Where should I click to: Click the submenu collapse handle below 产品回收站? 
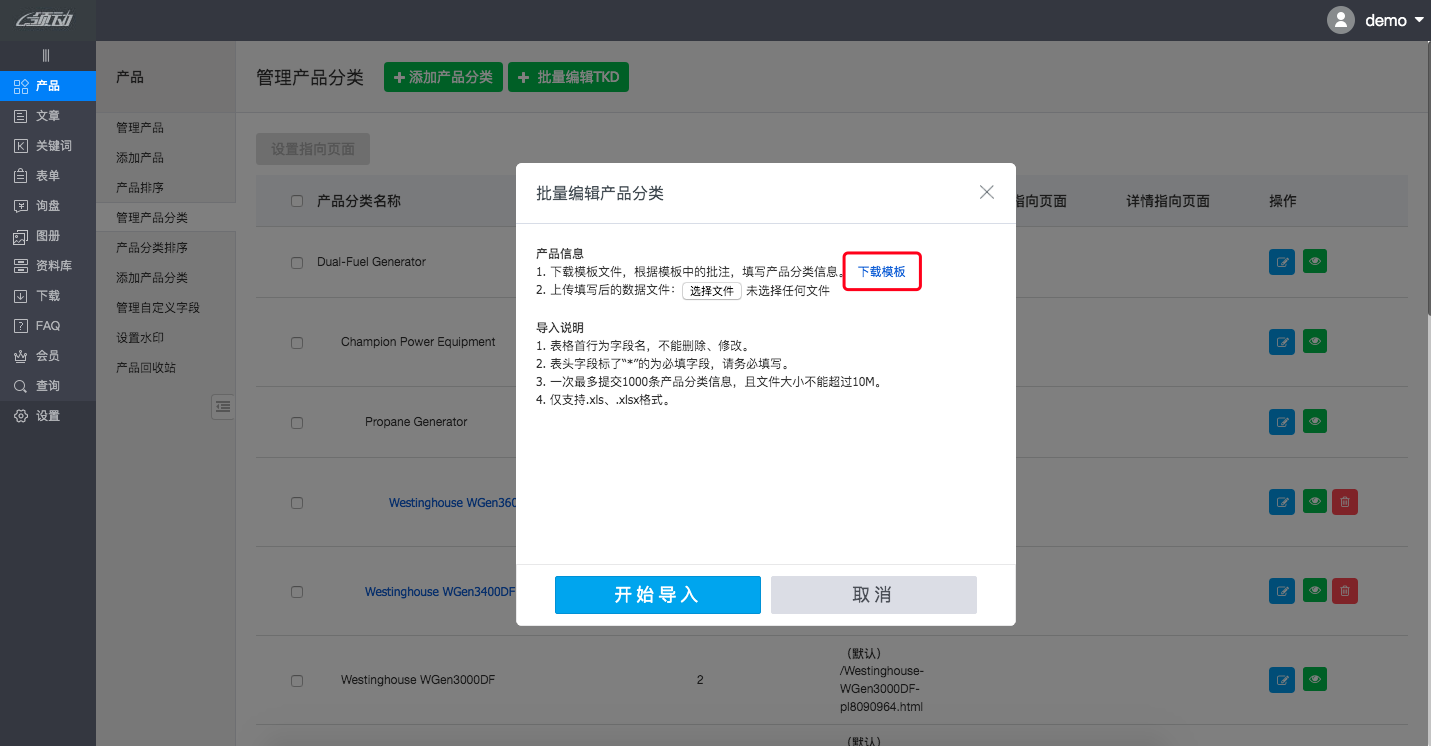(x=222, y=406)
